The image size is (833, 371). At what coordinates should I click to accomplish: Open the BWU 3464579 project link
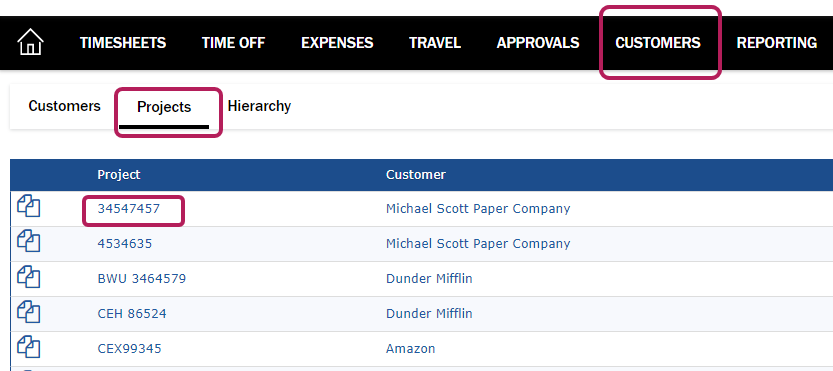pyautogui.click(x=142, y=279)
